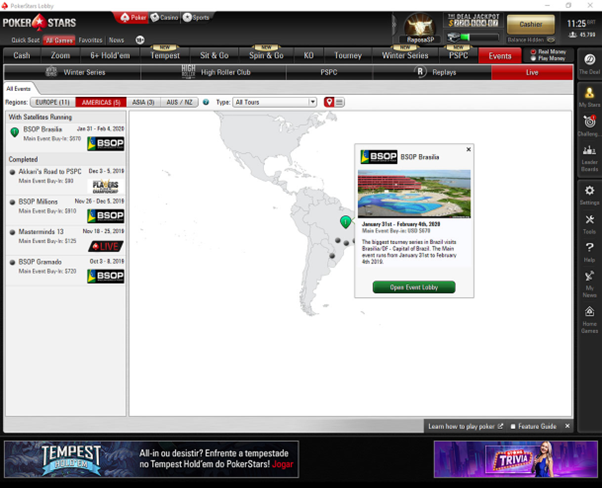Open Settings gear icon
Viewport: 602px width, 488px height.
tap(589, 190)
